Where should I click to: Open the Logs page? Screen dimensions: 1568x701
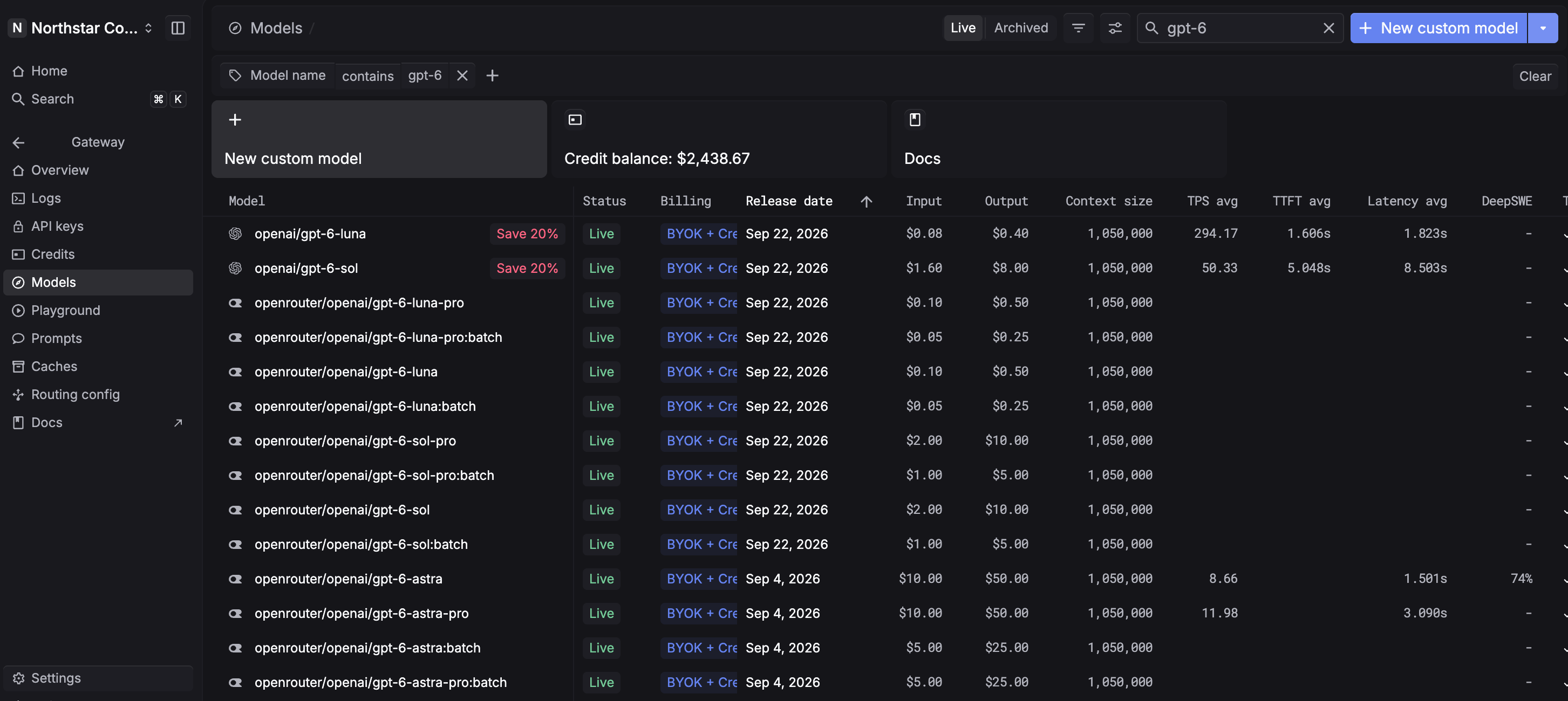(x=98, y=198)
